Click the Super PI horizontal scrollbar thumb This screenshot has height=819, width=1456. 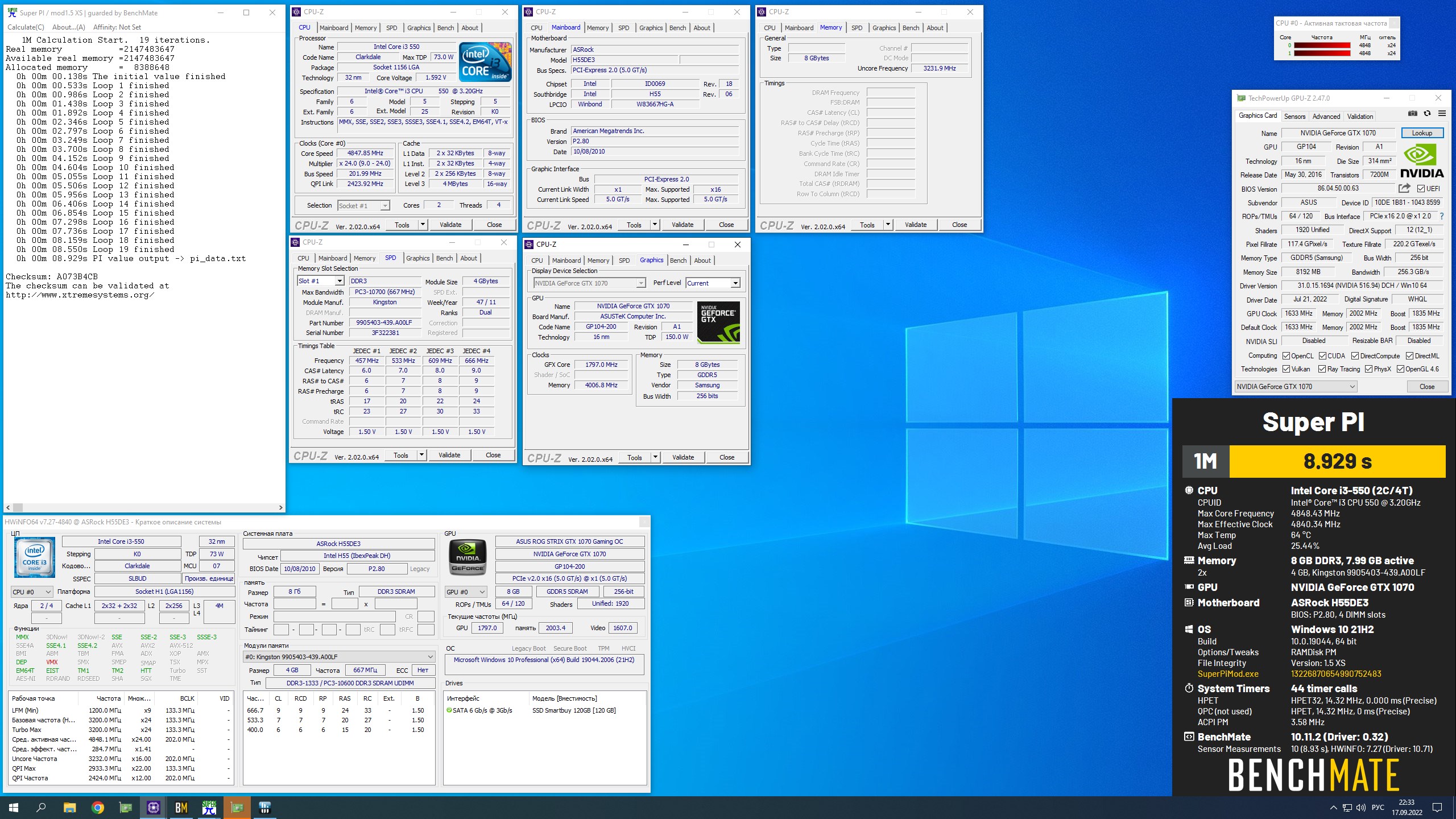click(x=18, y=507)
